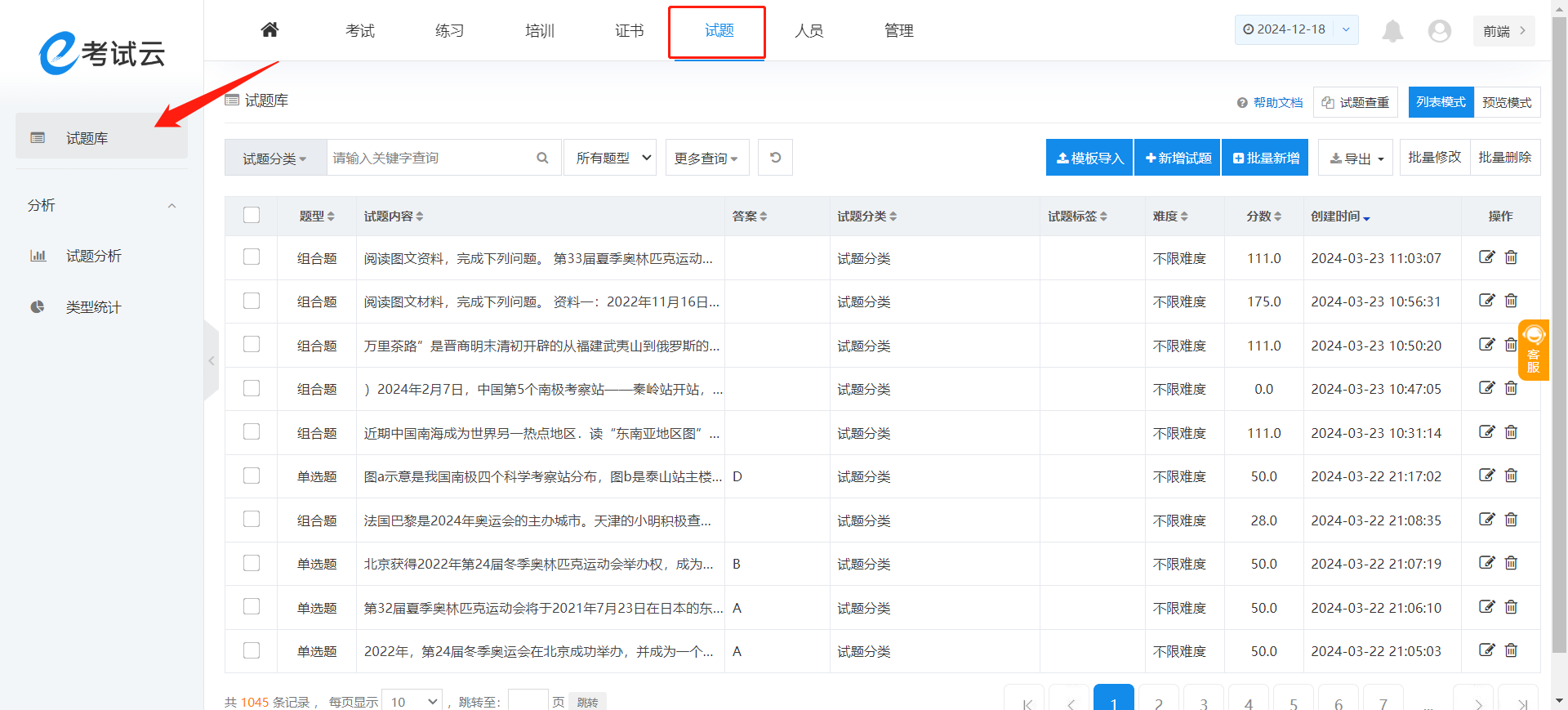1568x710 pixels.
Task: Open the notification bell
Action: (x=1392, y=31)
